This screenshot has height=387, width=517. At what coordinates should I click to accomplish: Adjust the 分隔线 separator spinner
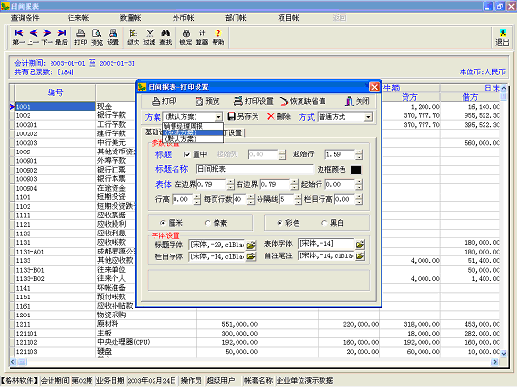[x=298, y=199]
